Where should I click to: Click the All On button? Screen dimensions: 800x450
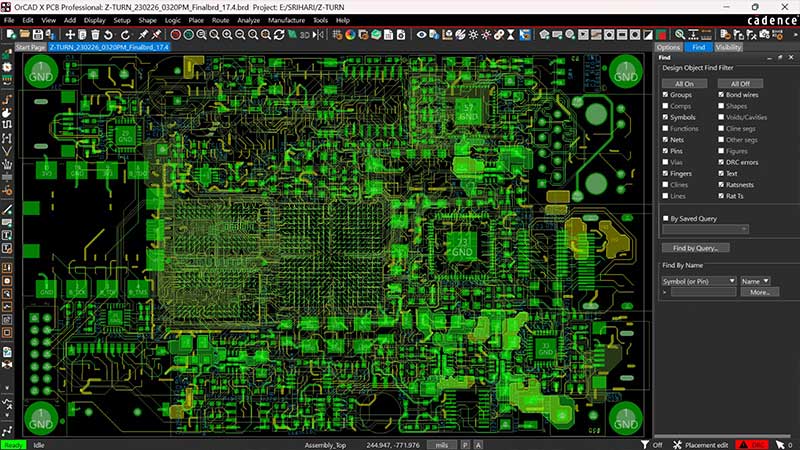click(x=684, y=84)
